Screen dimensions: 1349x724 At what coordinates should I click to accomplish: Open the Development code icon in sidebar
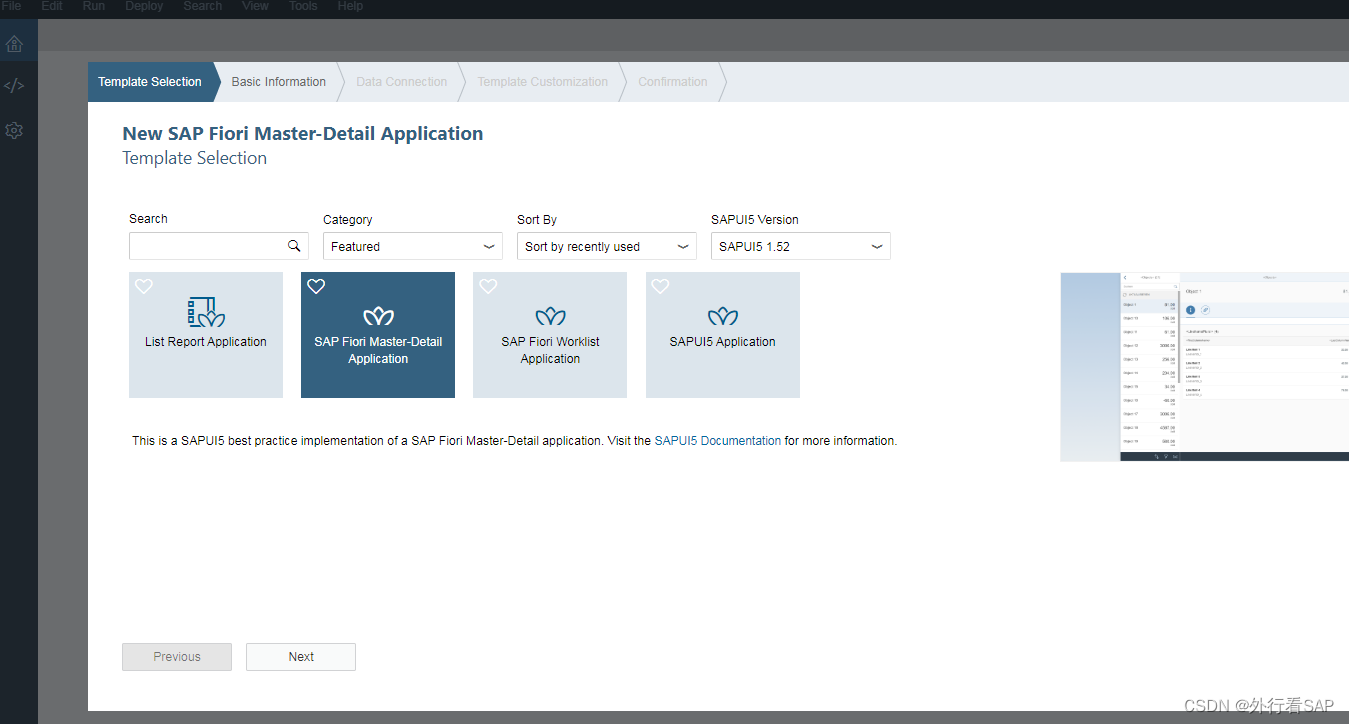[14, 86]
